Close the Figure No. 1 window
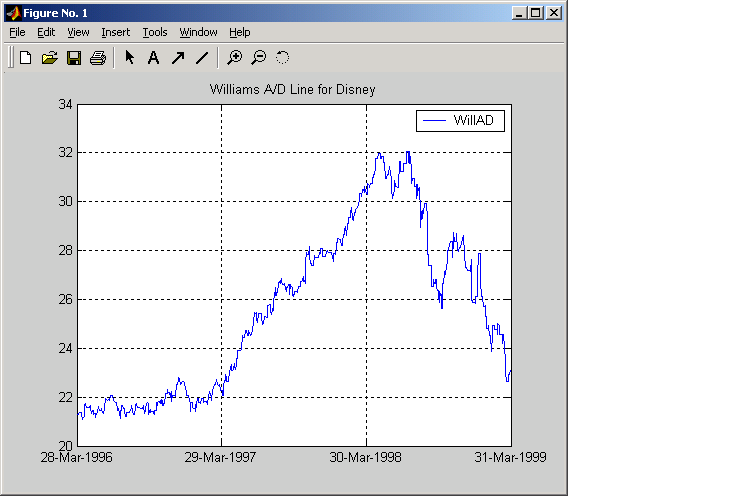This screenshot has height=503, width=740. [554, 13]
